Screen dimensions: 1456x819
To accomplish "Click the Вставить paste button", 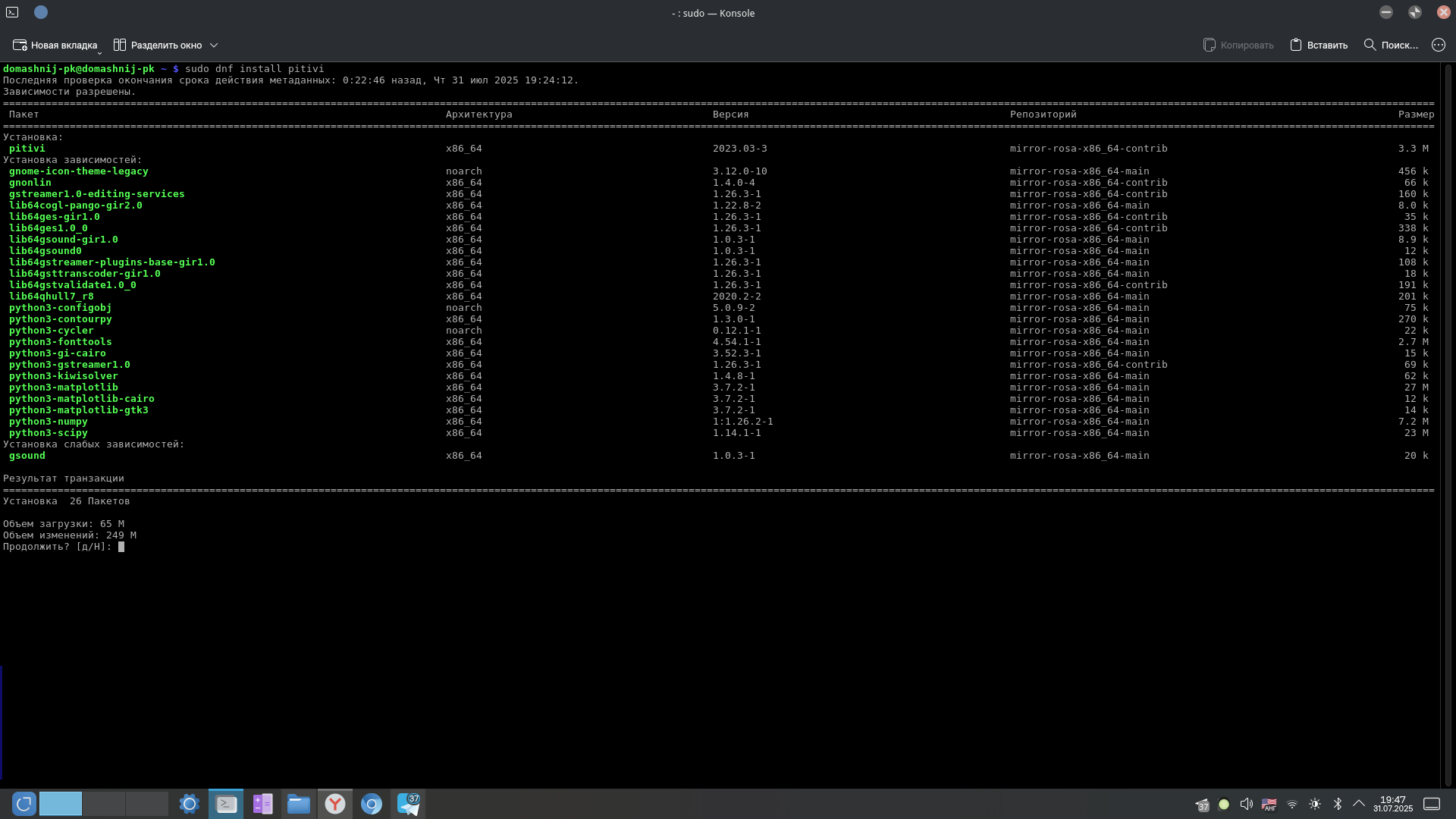I will click(1319, 45).
